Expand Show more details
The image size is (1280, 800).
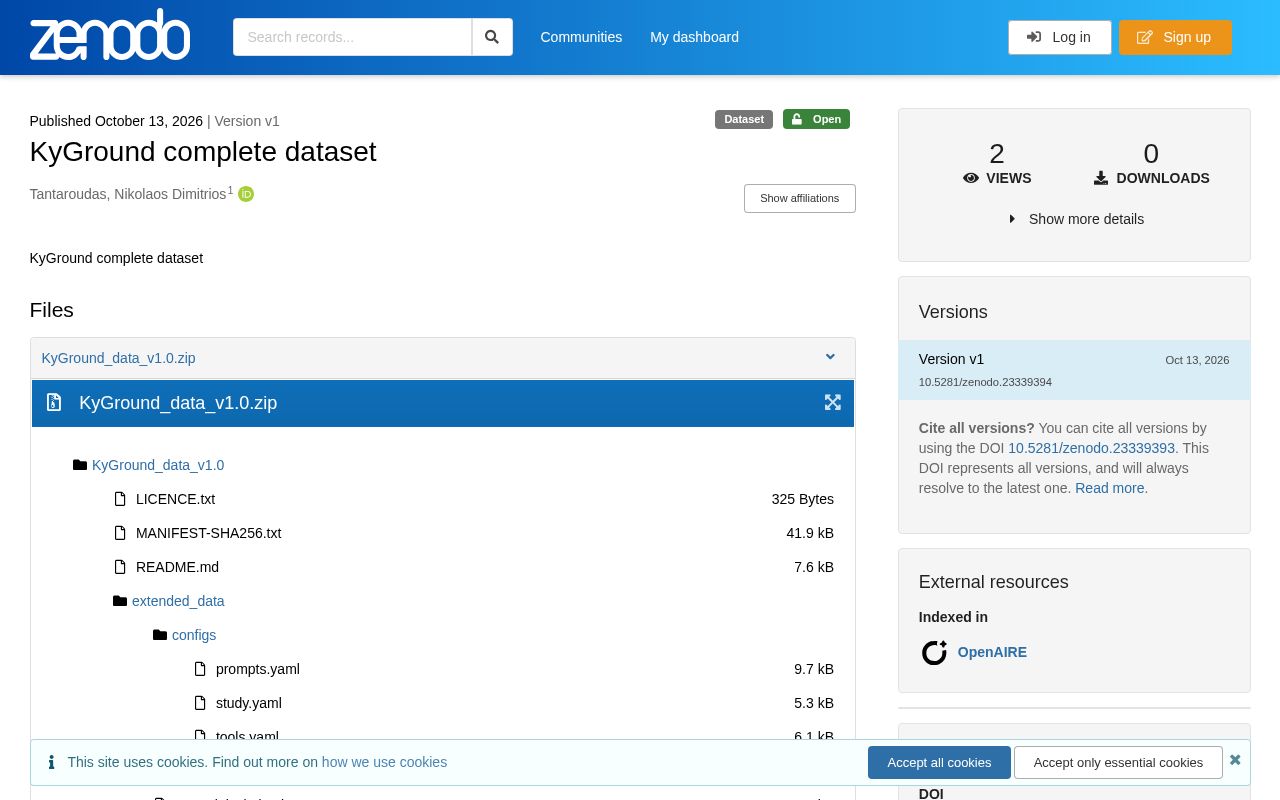point(1076,219)
